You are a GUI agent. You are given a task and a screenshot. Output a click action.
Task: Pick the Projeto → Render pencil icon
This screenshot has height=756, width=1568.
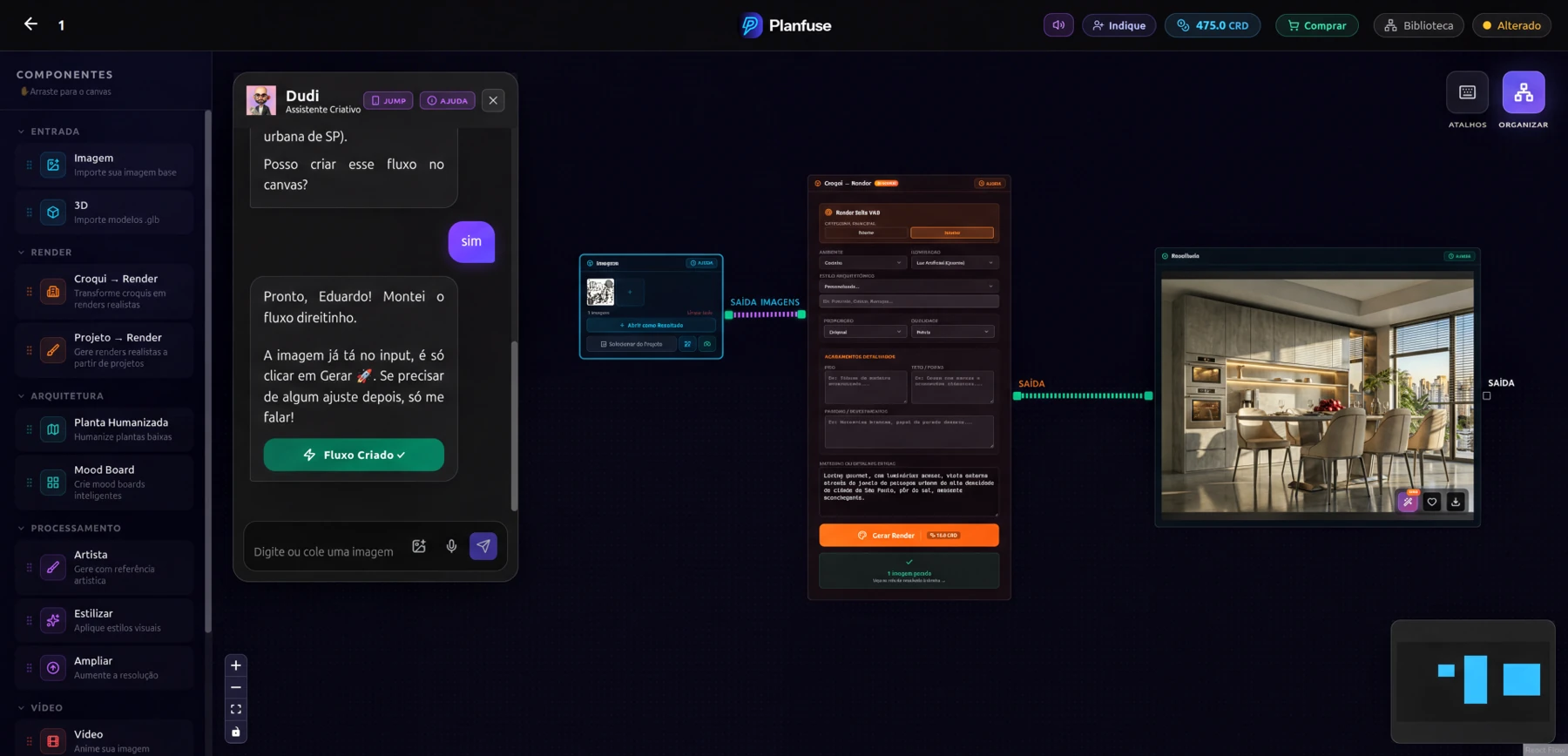[53, 350]
